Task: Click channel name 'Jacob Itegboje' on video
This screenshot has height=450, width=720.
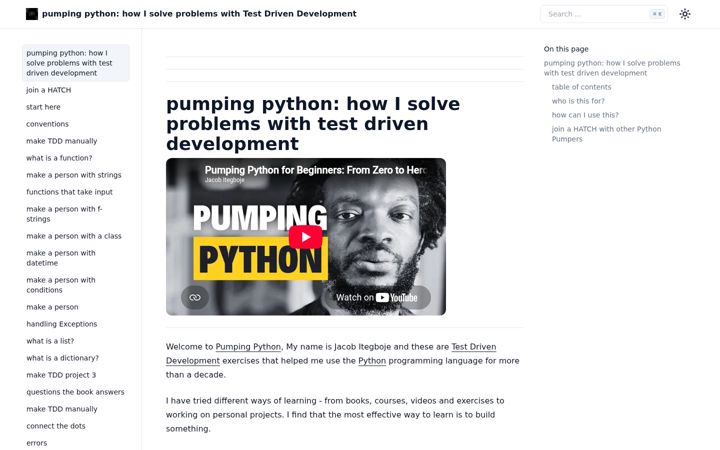Action: pos(225,180)
